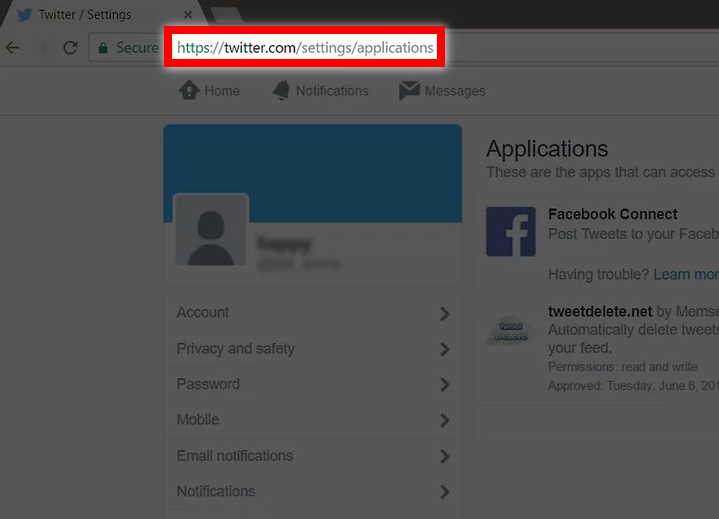Click the green Secure padlock icon
The height and width of the screenshot is (519, 719).
103,48
